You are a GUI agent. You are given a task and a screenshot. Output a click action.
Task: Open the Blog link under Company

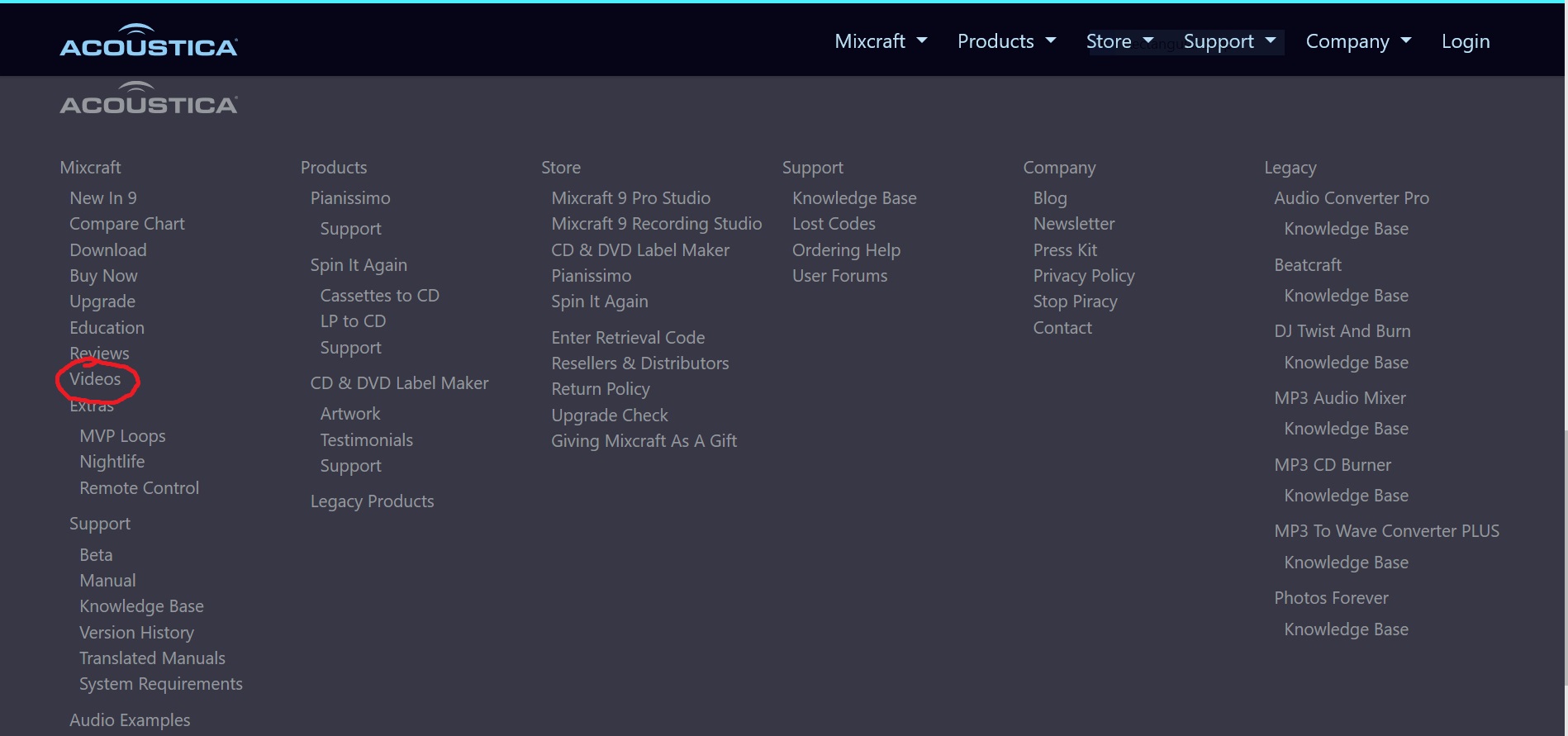pyautogui.click(x=1050, y=198)
